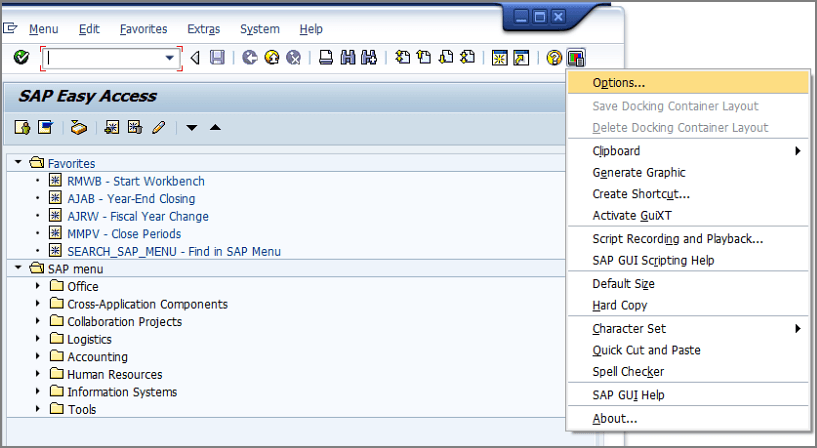Expand the Office folder
The image size is (817, 448).
click(38, 286)
